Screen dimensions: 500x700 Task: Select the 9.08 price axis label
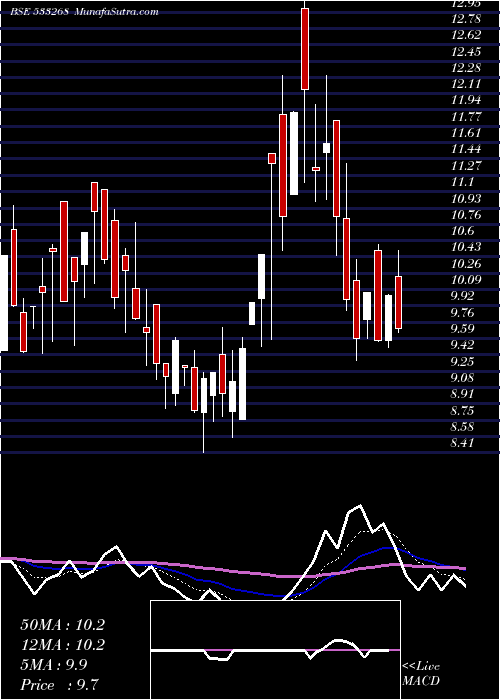coord(462,378)
